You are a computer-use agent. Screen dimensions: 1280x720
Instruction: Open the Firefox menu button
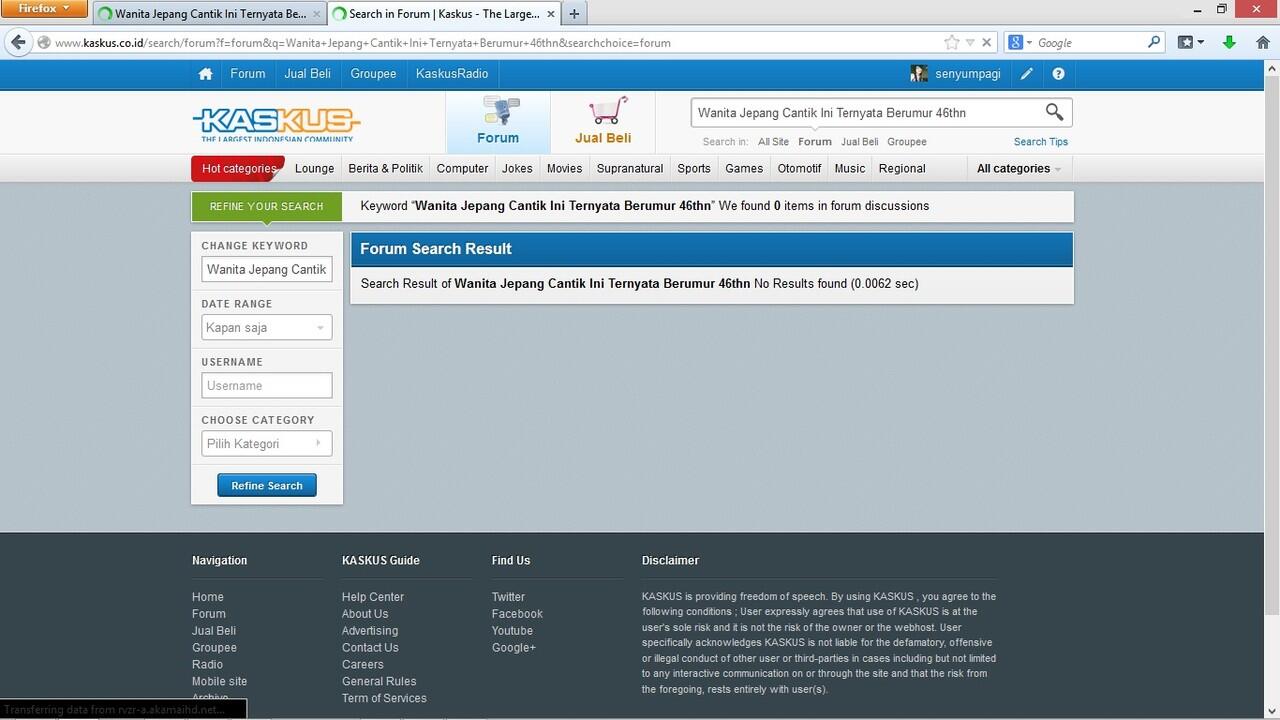click(x=45, y=9)
